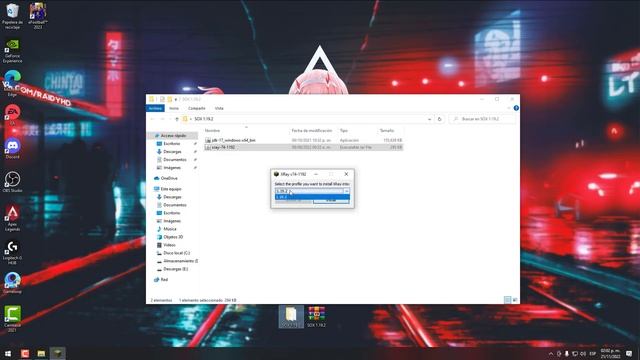Select Acceso rápido in the navigation pane
Viewport: 640px width, 360px height.
173,136
